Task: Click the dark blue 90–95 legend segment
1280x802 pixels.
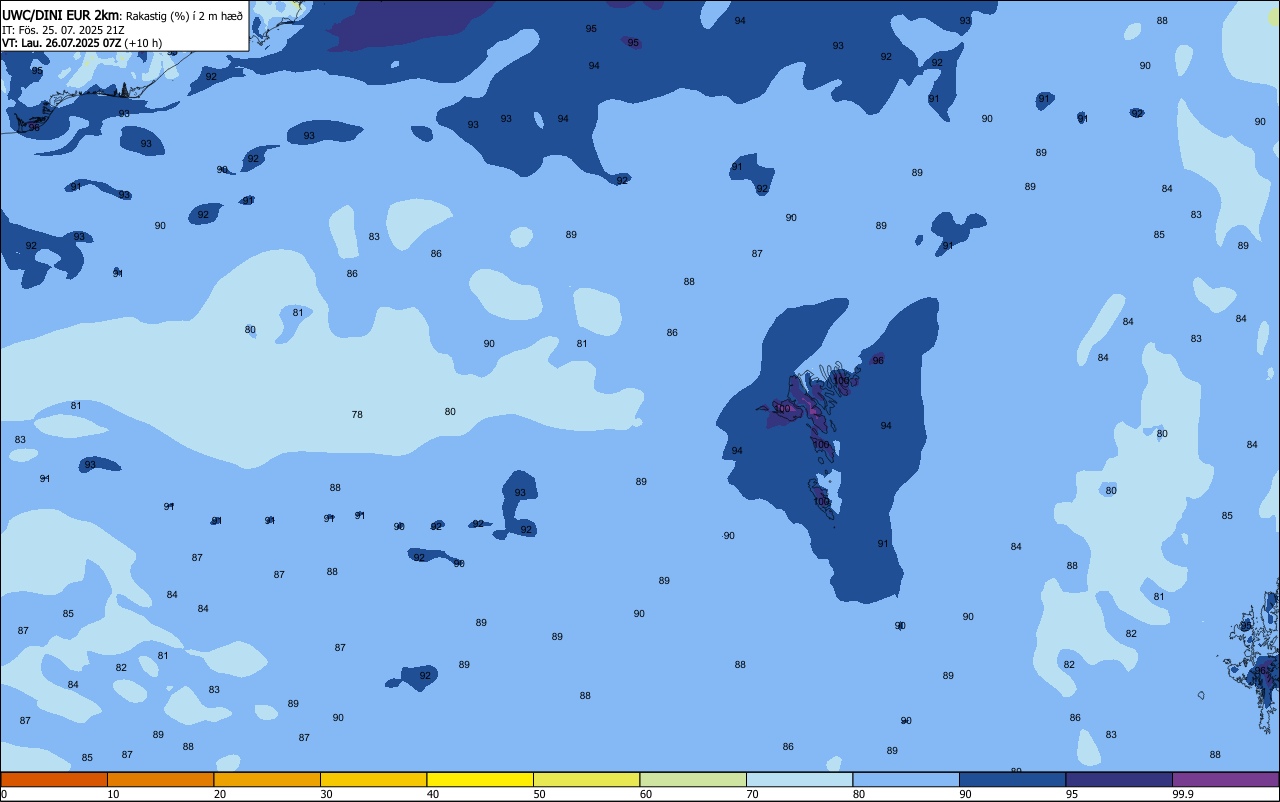Action: [1012, 779]
